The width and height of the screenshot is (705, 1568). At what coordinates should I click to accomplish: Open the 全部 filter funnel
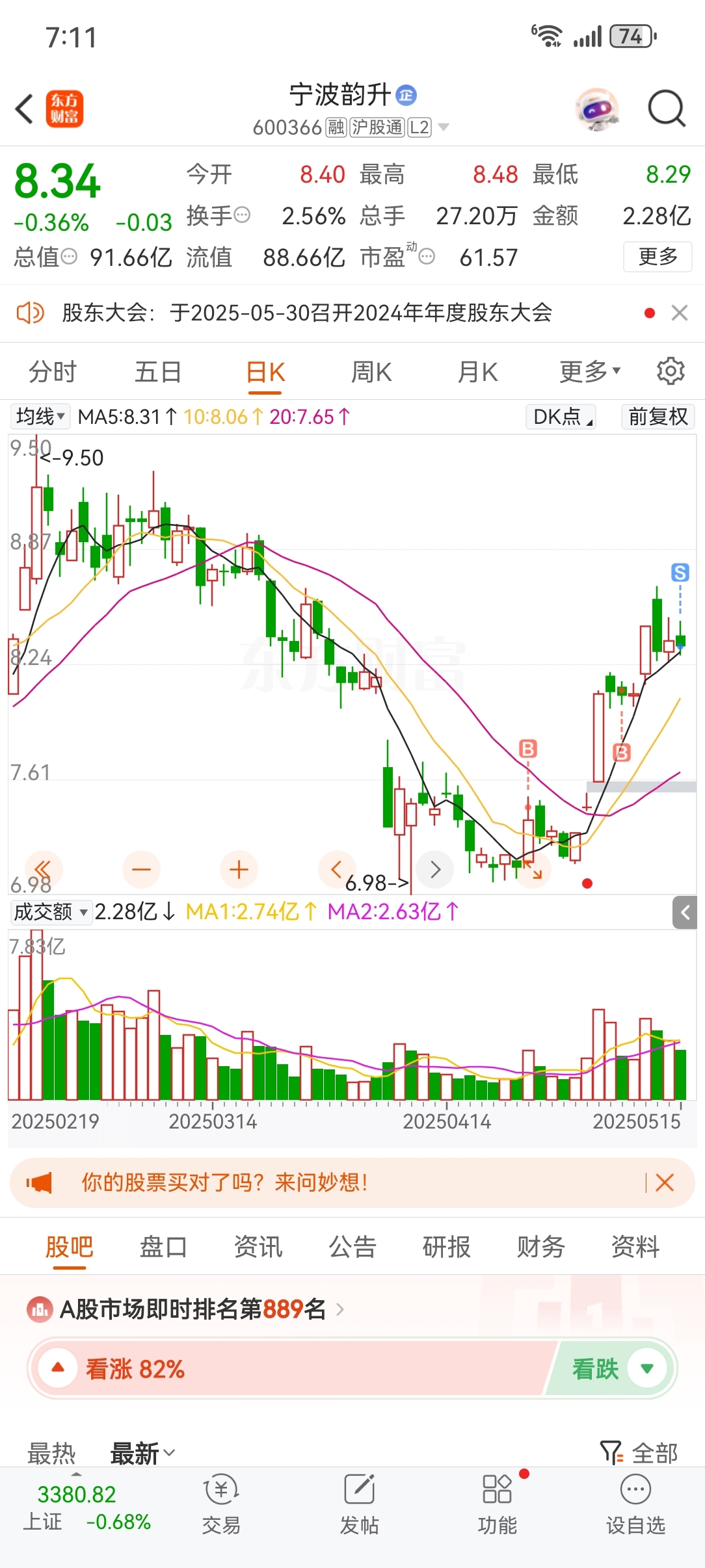(639, 1453)
